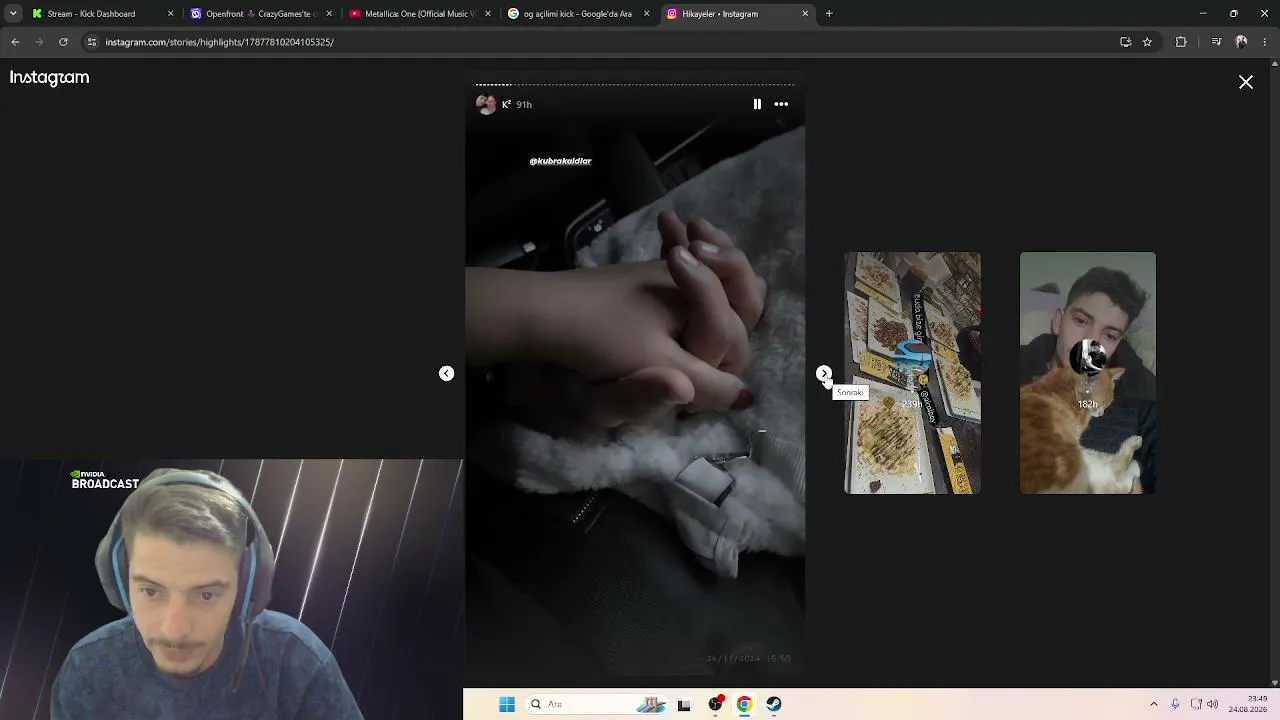Close the Hikayeler Instagram tab
This screenshot has width=1280, height=720.
805,14
